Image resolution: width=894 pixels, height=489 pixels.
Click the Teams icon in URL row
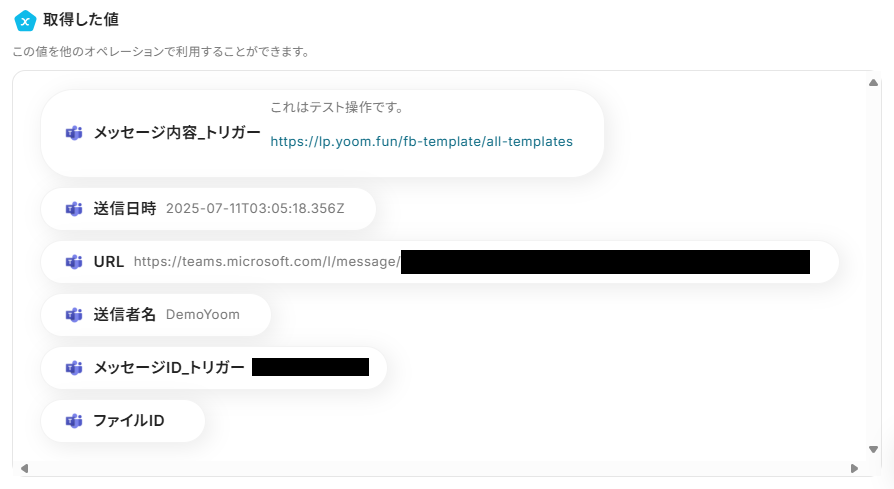pyautogui.click(x=74, y=262)
